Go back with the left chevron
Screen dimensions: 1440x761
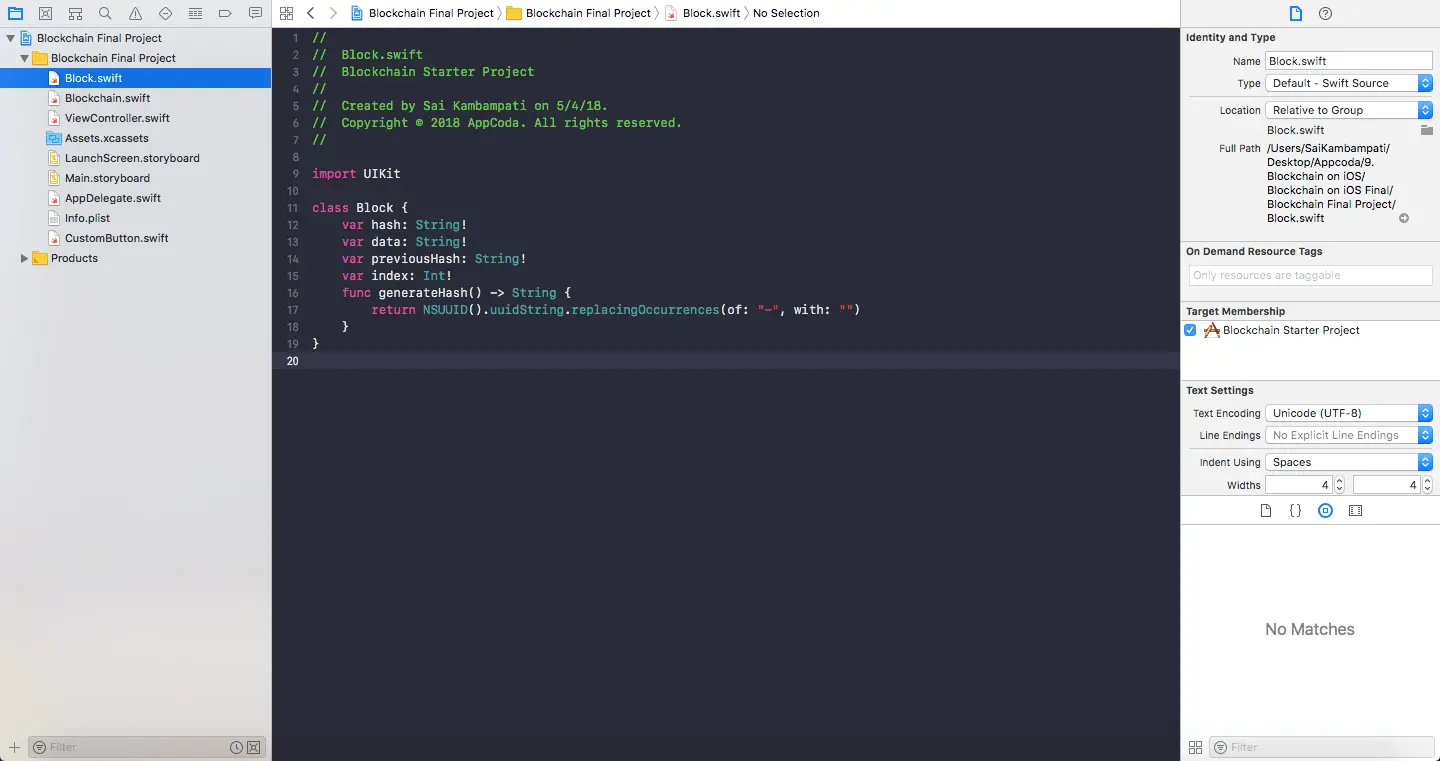coord(310,13)
